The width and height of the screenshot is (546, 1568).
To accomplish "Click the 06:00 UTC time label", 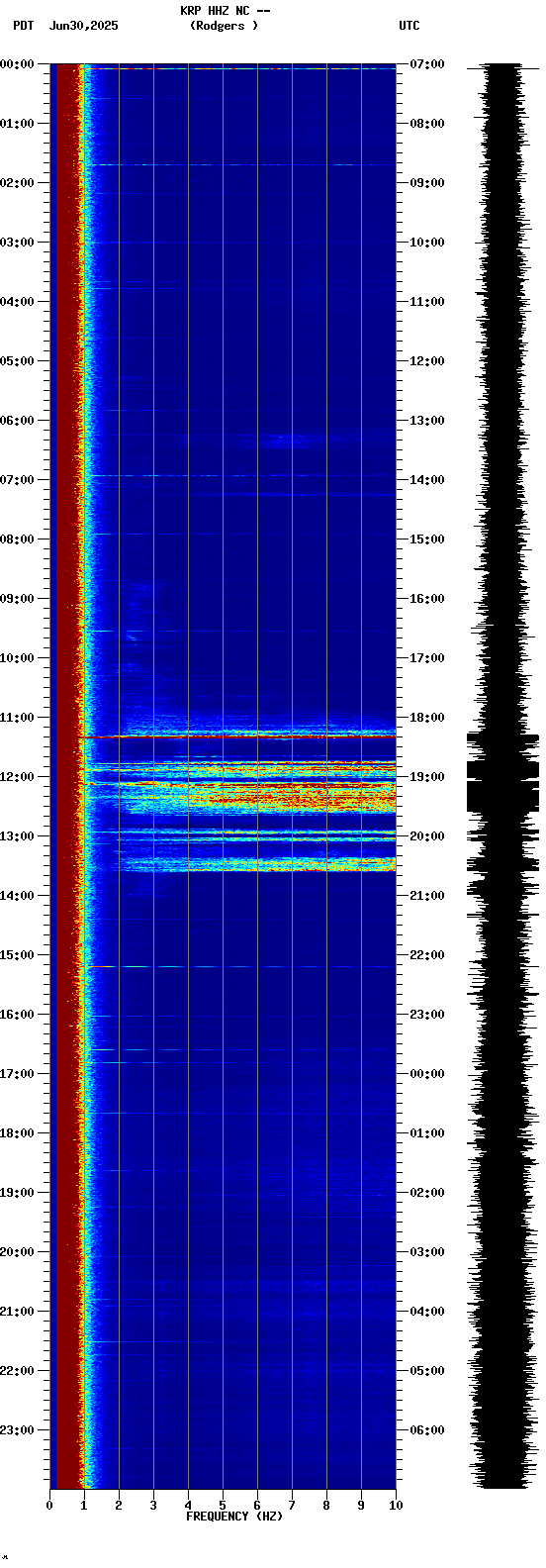I will (x=427, y=1430).
